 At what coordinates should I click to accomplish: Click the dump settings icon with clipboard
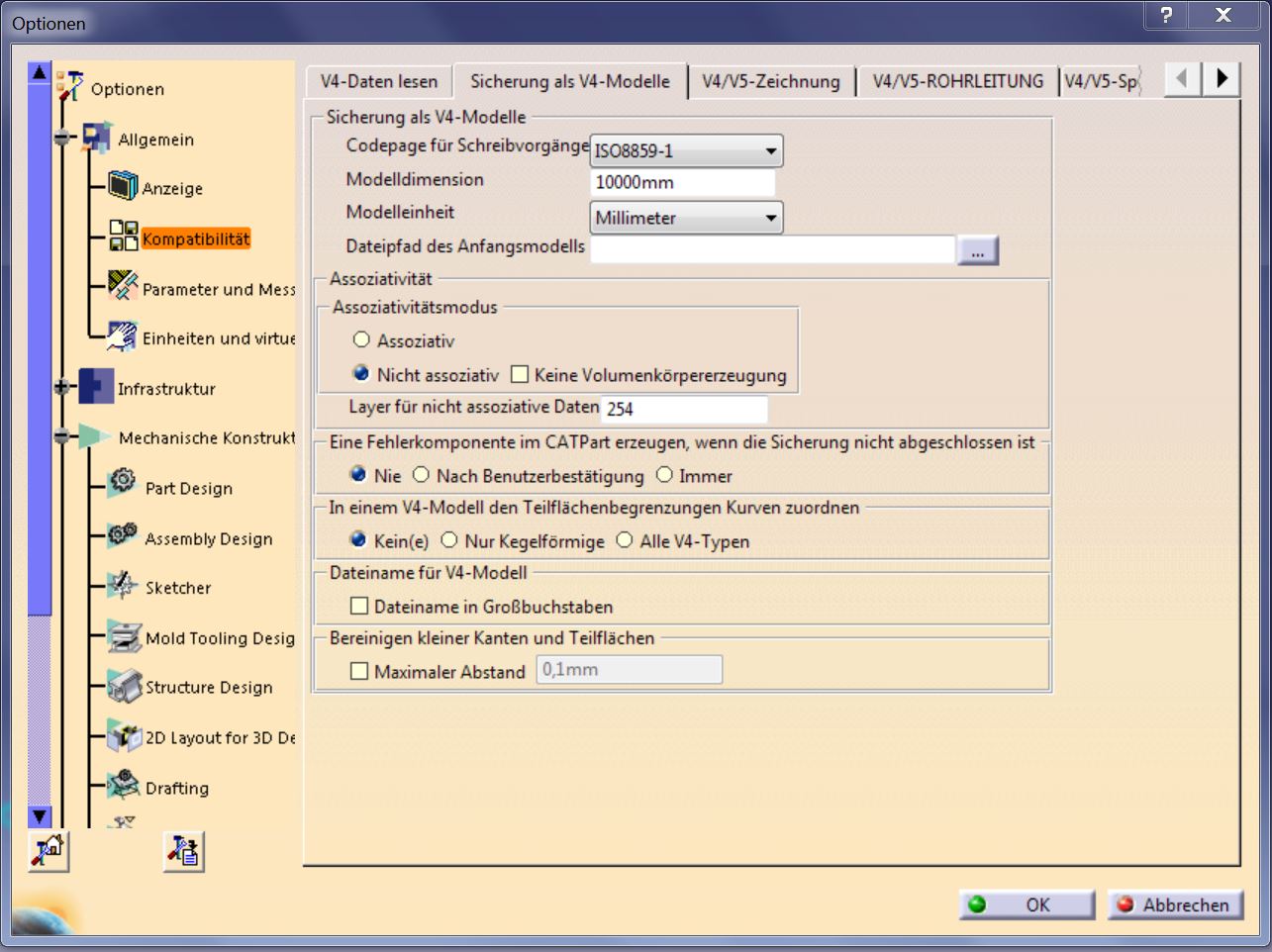(183, 851)
